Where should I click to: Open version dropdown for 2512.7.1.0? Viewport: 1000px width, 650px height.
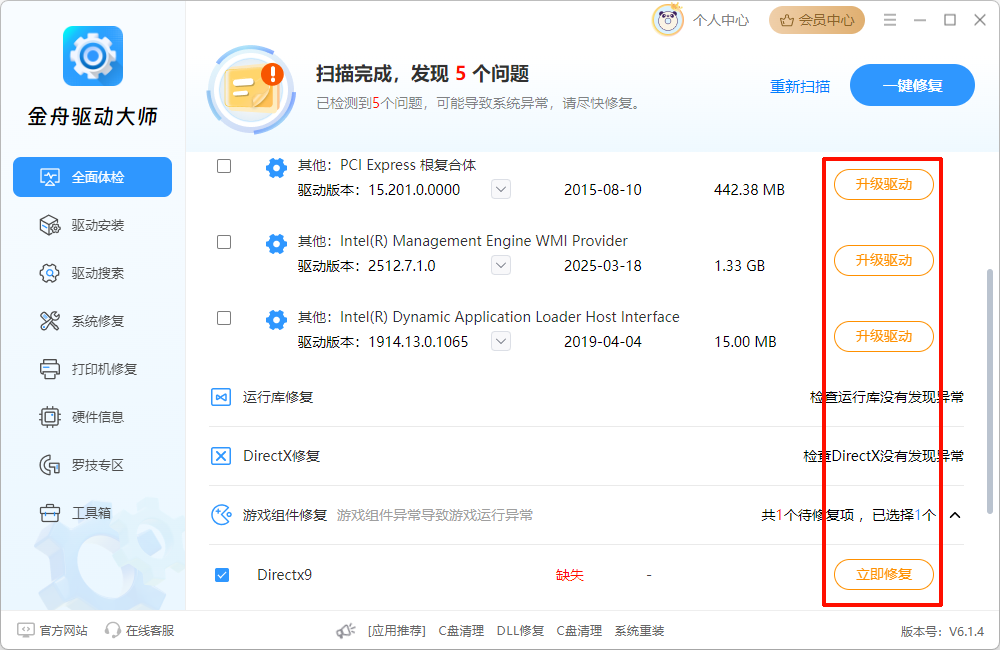501,265
